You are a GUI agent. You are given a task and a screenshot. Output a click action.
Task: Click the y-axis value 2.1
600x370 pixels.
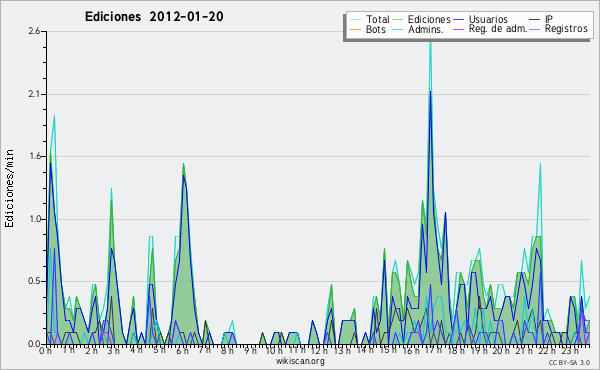click(34, 94)
